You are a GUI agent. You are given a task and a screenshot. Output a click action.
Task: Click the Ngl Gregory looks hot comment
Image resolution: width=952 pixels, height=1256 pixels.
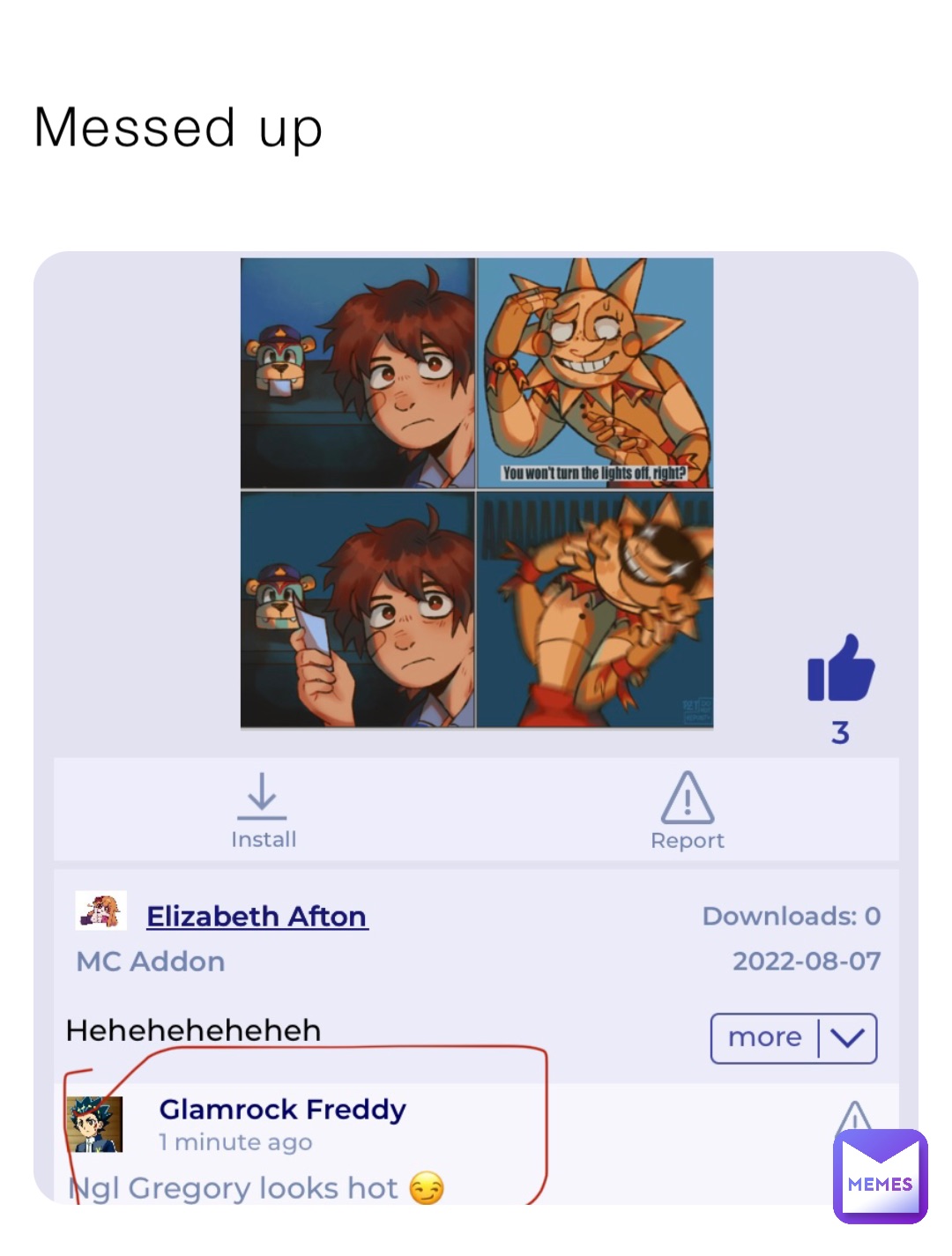click(257, 1188)
